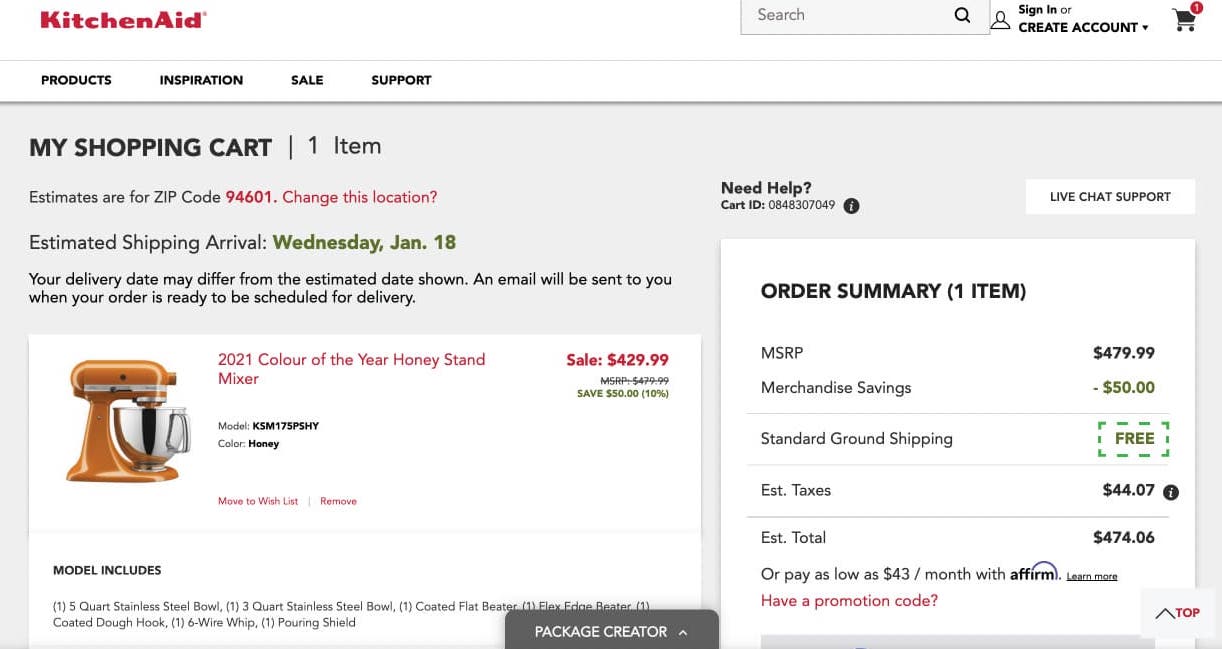Move the mixer to Wish List
Viewport: 1222px width, 649px height.
pos(258,501)
